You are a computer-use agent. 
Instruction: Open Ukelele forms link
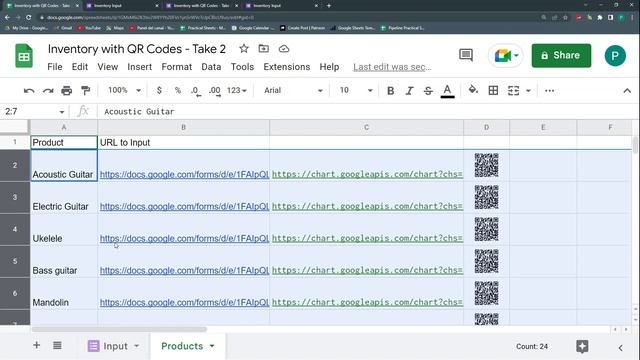coord(184,238)
